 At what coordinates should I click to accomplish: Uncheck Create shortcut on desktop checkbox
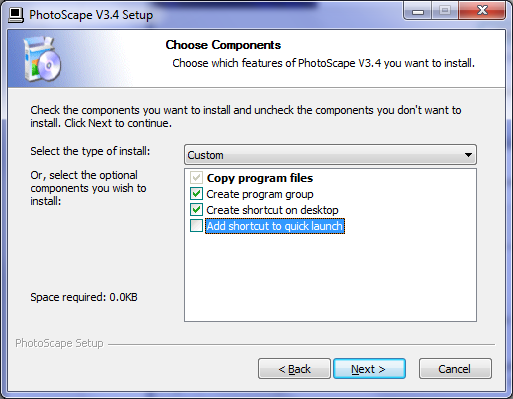coord(196,210)
